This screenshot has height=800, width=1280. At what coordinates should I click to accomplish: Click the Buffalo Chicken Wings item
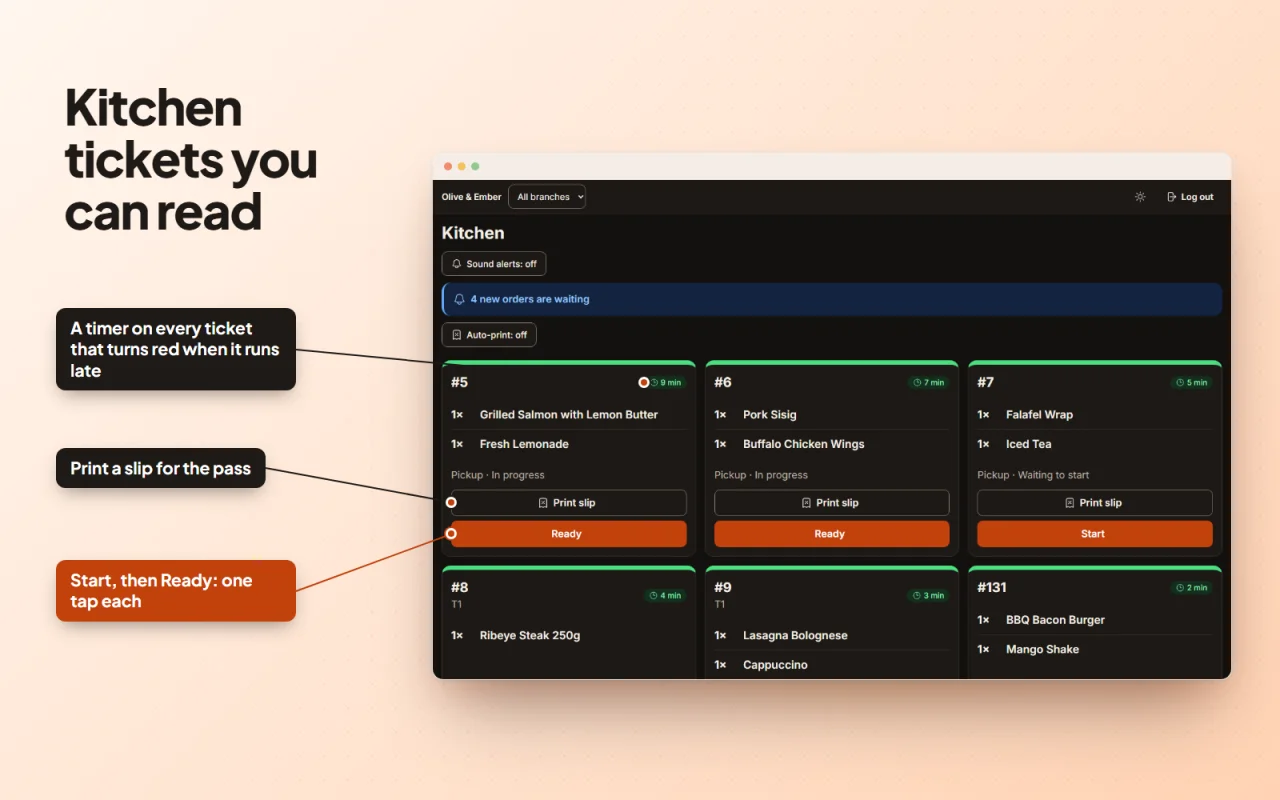tap(804, 444)
